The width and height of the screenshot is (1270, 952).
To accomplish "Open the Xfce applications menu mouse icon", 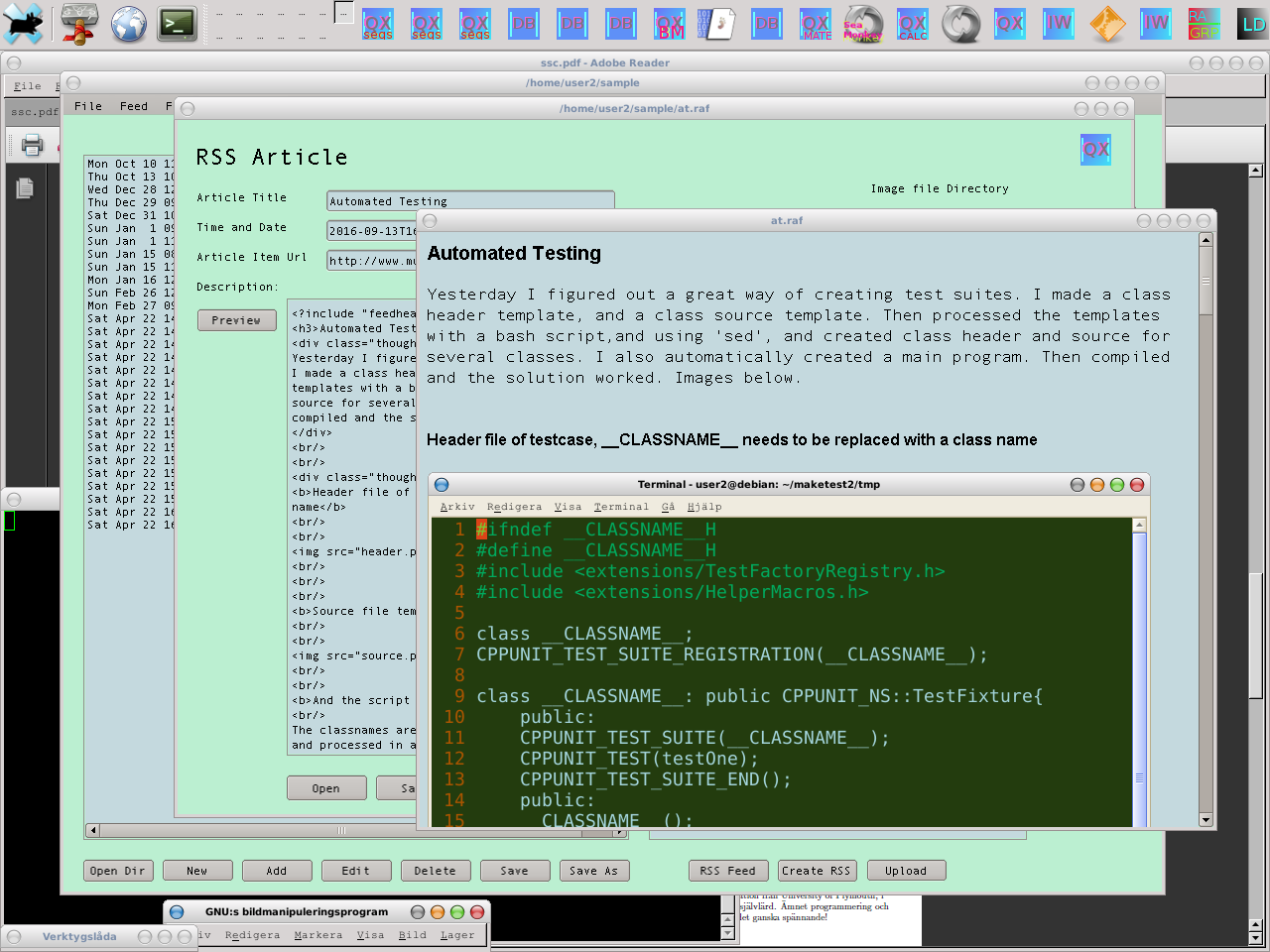I will [23, 23].
